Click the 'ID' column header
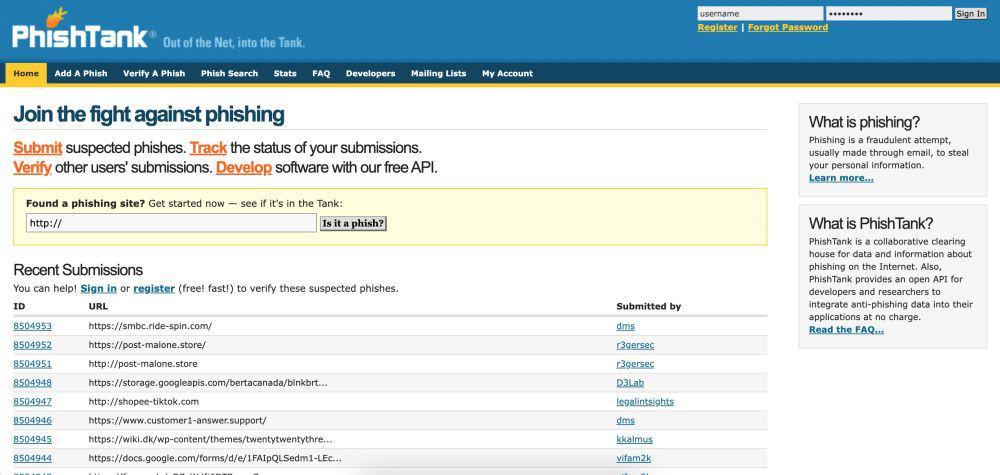The width and height of the screenshot is (1000, 475). (x=19, y=307)
